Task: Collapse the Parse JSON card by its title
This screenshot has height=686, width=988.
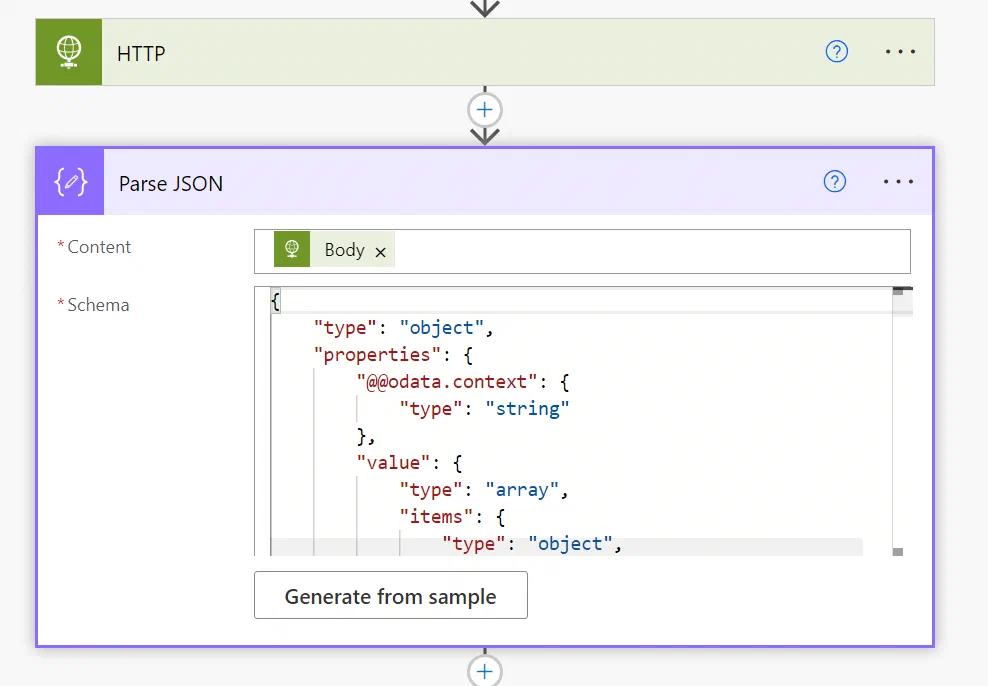Action: coord(171,183)
